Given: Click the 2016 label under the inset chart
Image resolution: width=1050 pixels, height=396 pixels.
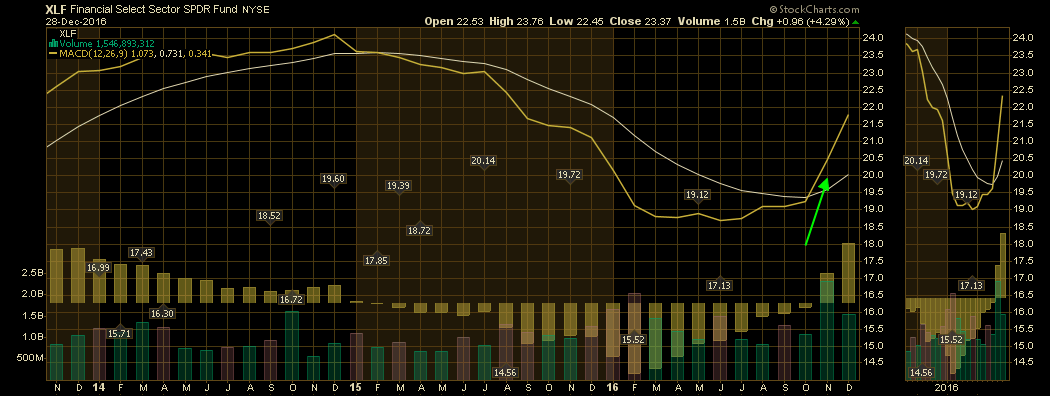Looking at the screenshot, I should (948, 388).
